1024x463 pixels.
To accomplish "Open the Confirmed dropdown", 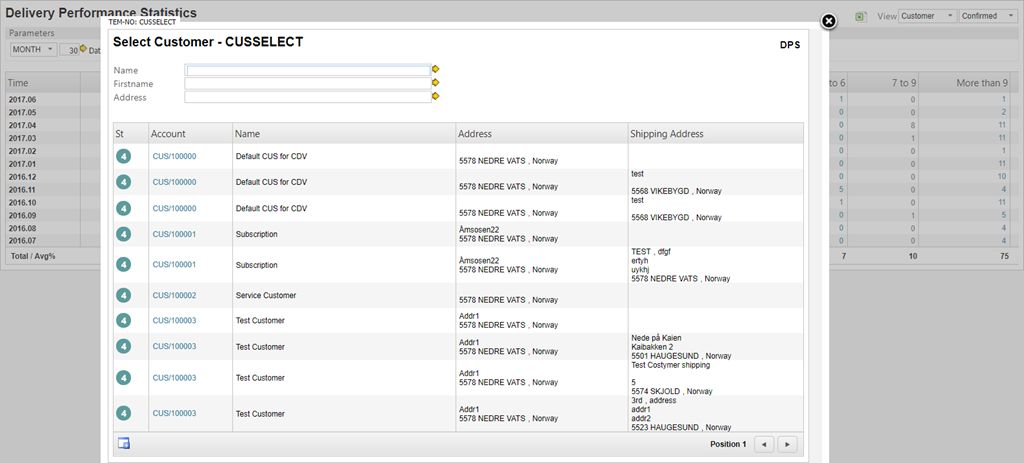I will click(x=986, y=16).
